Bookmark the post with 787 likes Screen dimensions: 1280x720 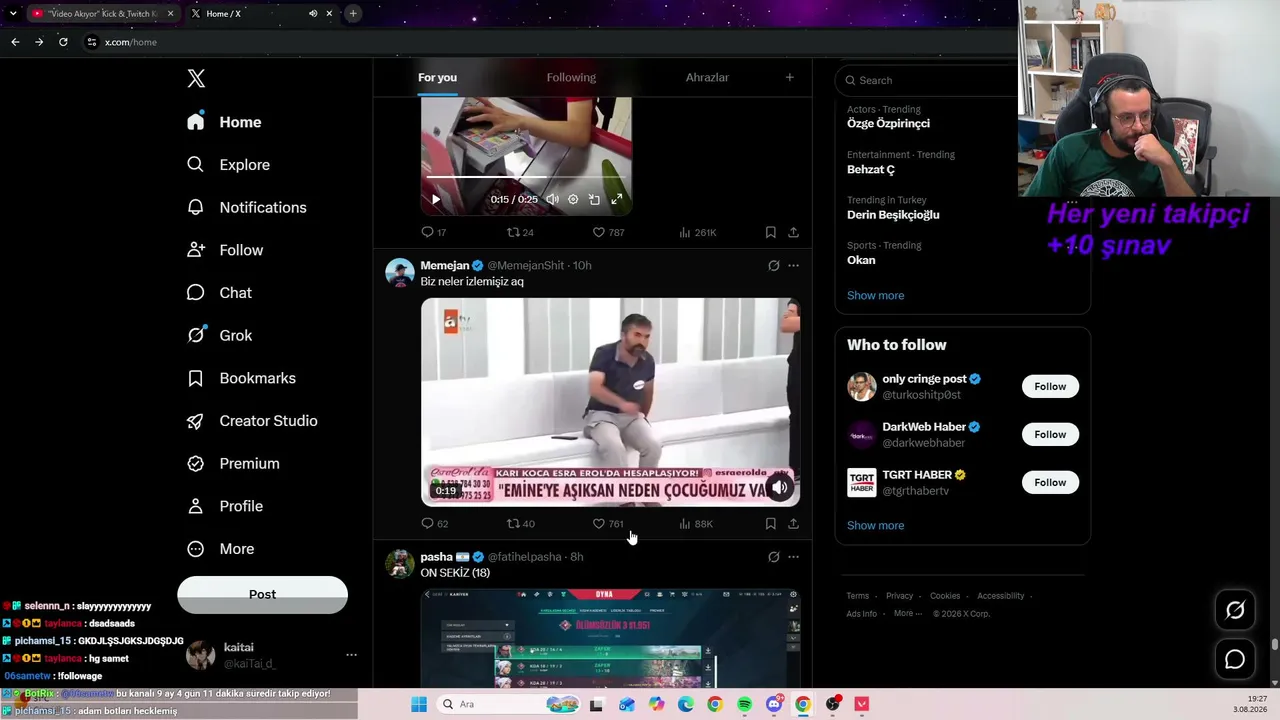(770, 232)
